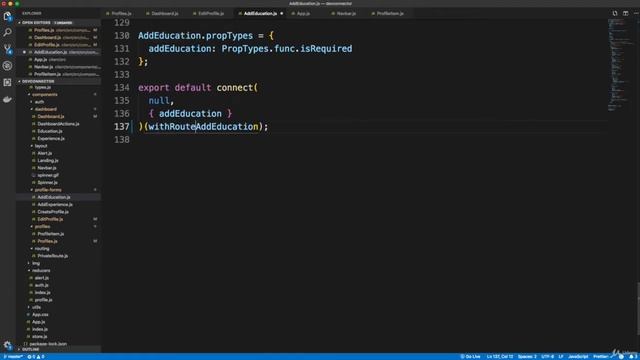Click the Go Live status button
The height and width of the screenshot is (360, 640).
pyautogui.click(x=470, y=357)
